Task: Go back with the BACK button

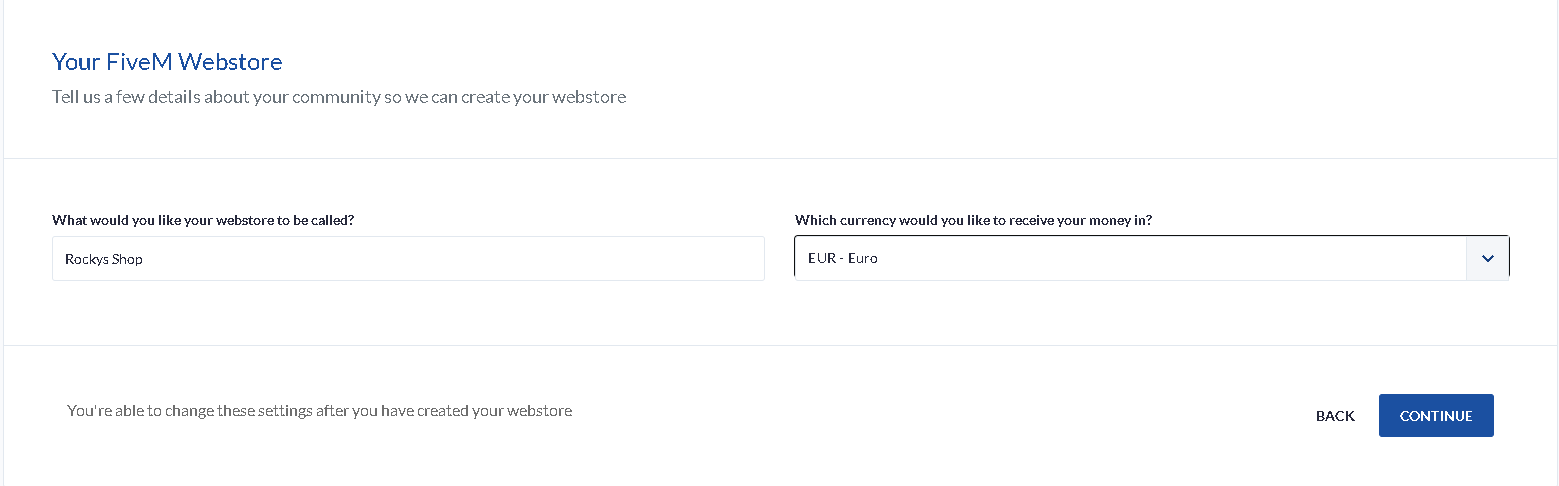Action: pyautogui.click(x=1335, y=416)
